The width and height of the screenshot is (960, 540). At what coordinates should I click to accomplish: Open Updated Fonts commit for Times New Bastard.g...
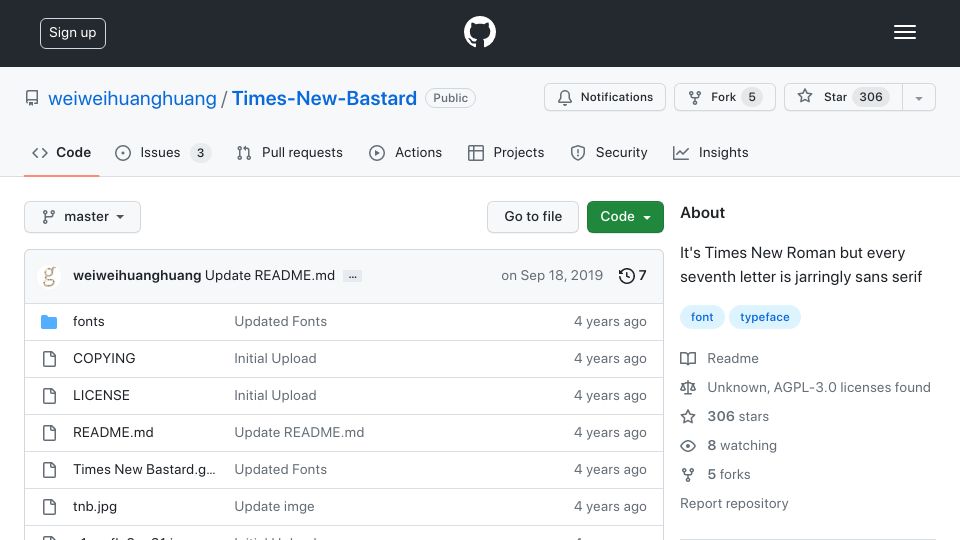(x=280, y=470)
